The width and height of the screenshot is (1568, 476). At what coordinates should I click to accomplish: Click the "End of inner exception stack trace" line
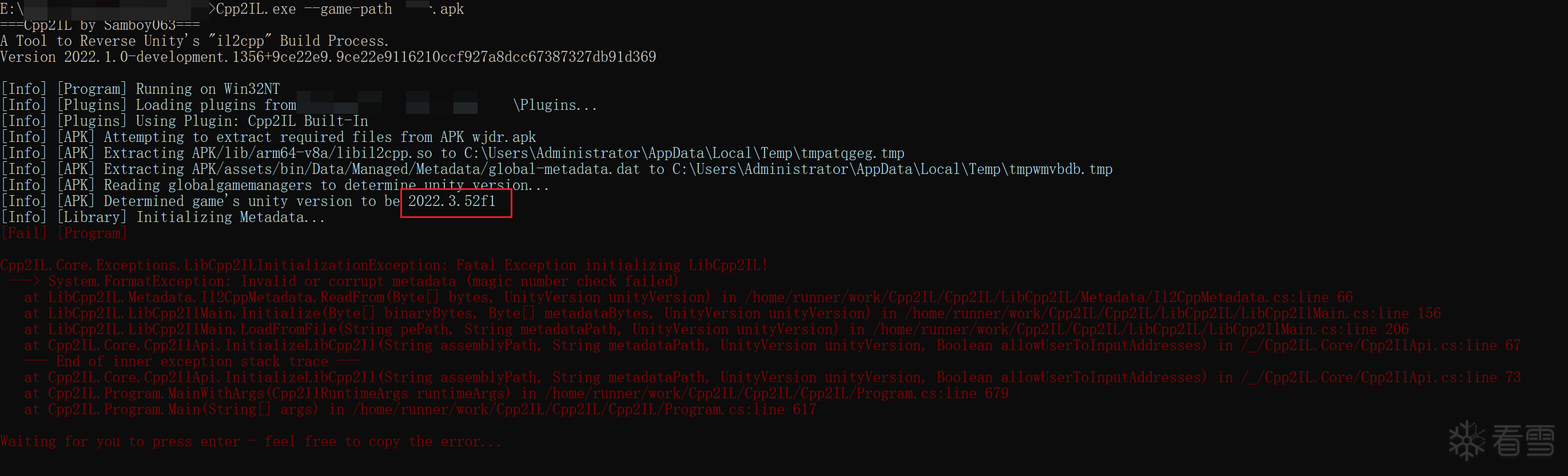pyautogui.click(x=192, y=362)
